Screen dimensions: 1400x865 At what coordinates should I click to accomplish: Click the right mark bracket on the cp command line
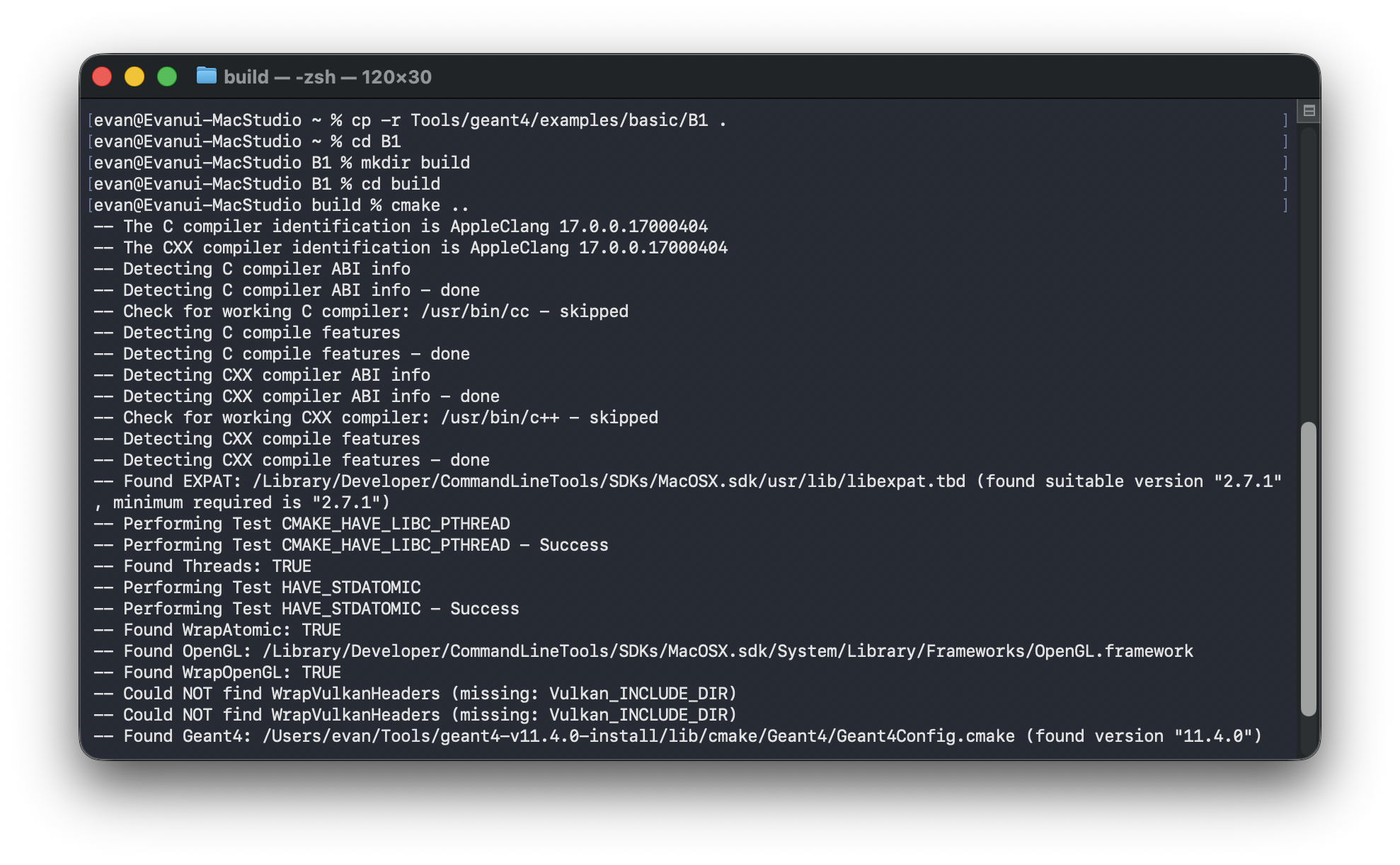click(x=1285, y=120)
